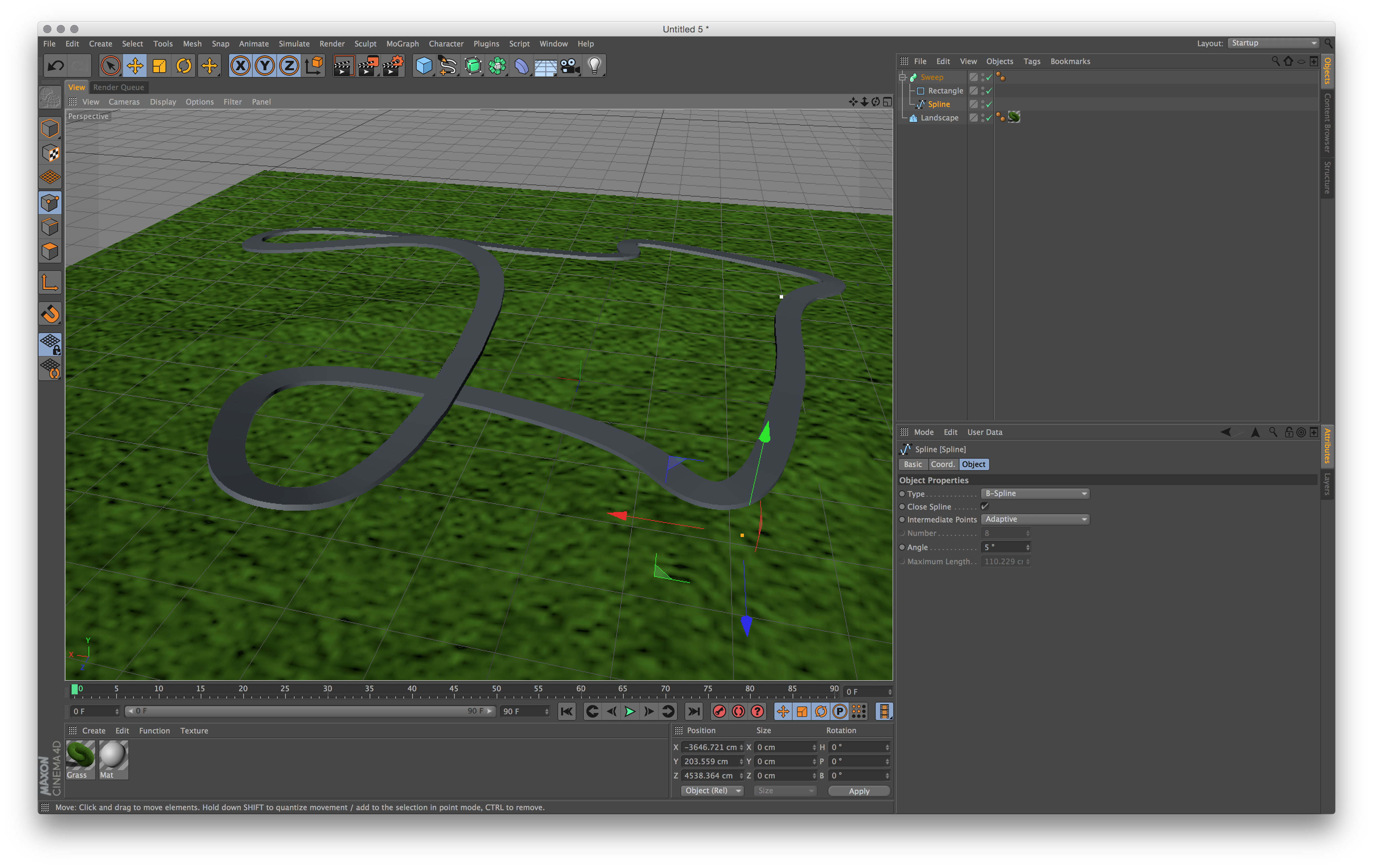Image resolution: width=1373 pixels, height=868 pixels.
Task: Click Position X value field
Action: pyautogui.click(x=710, y=747)
